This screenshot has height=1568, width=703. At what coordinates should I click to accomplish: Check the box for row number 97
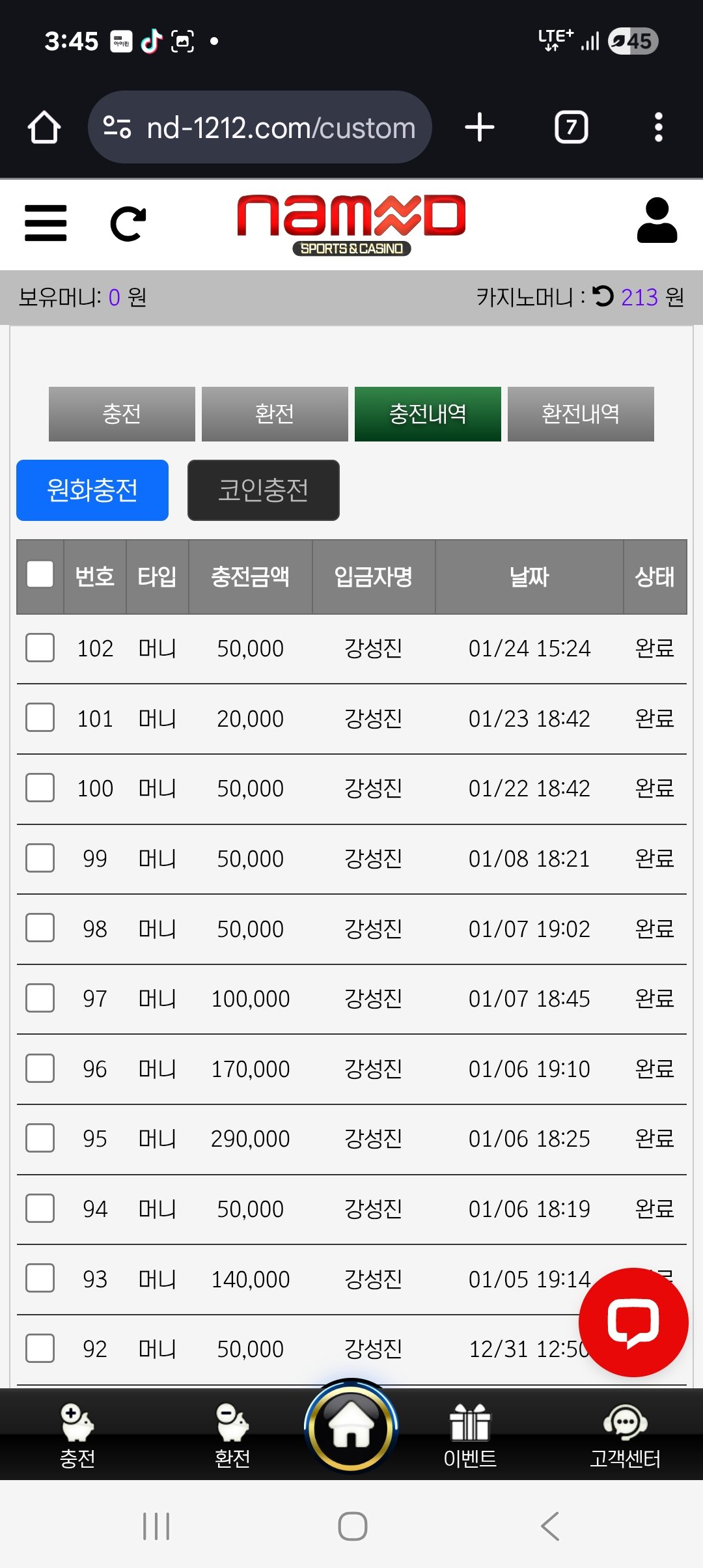click(40, 998)
